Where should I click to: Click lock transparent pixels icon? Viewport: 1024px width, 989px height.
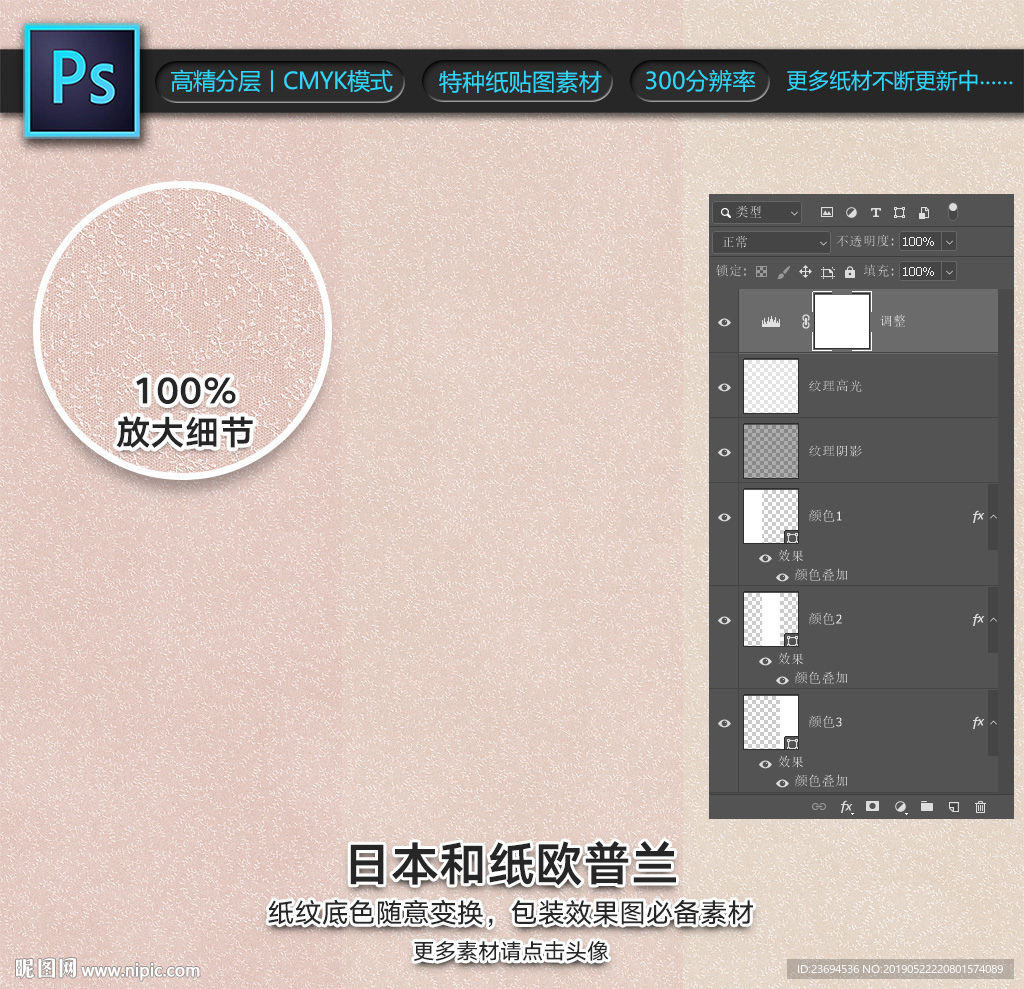(x=761, y=272)
